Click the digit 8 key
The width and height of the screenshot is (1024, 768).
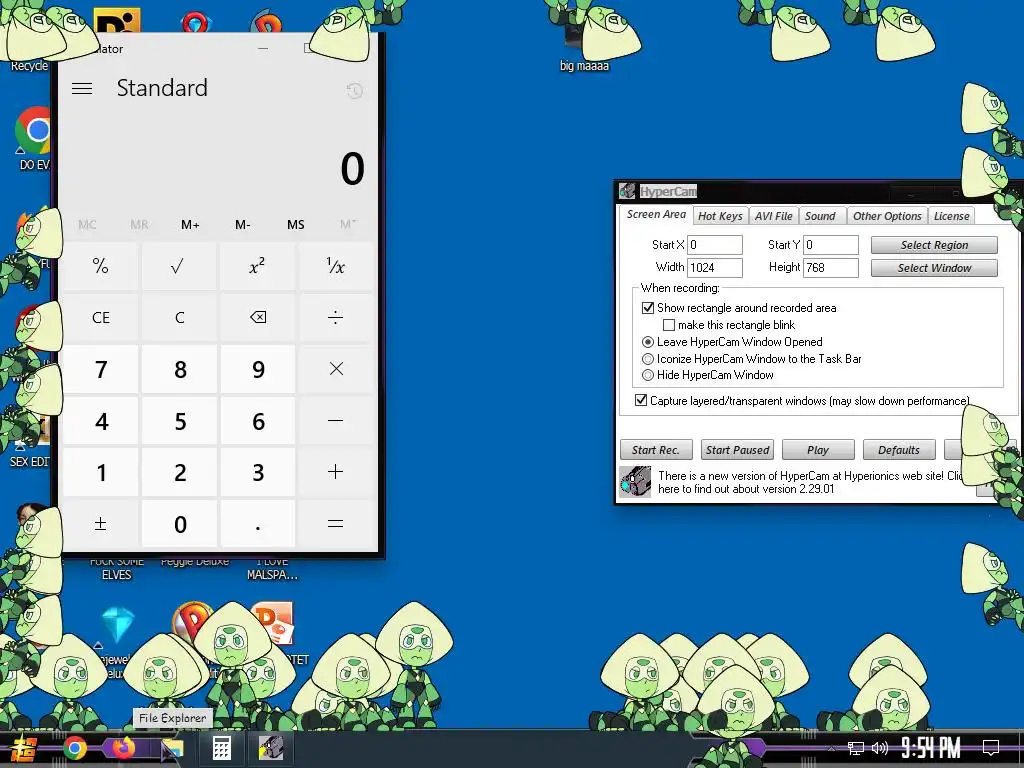tap(179, 369)
